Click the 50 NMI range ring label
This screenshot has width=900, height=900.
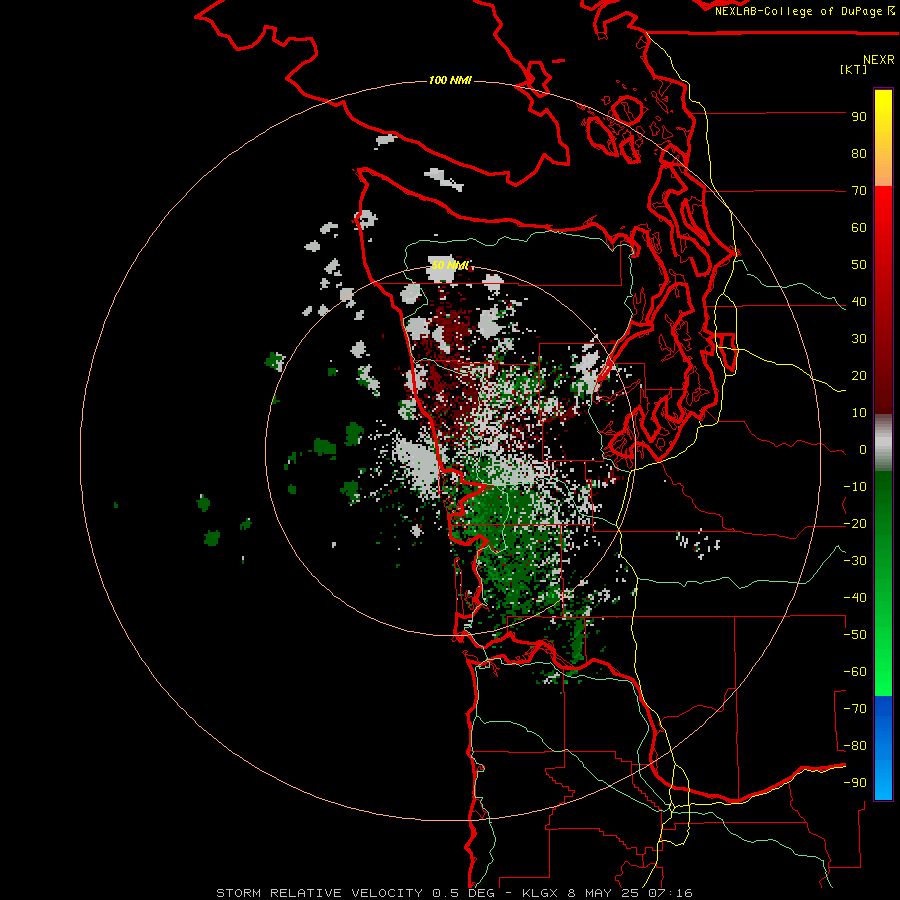(450, 265)
